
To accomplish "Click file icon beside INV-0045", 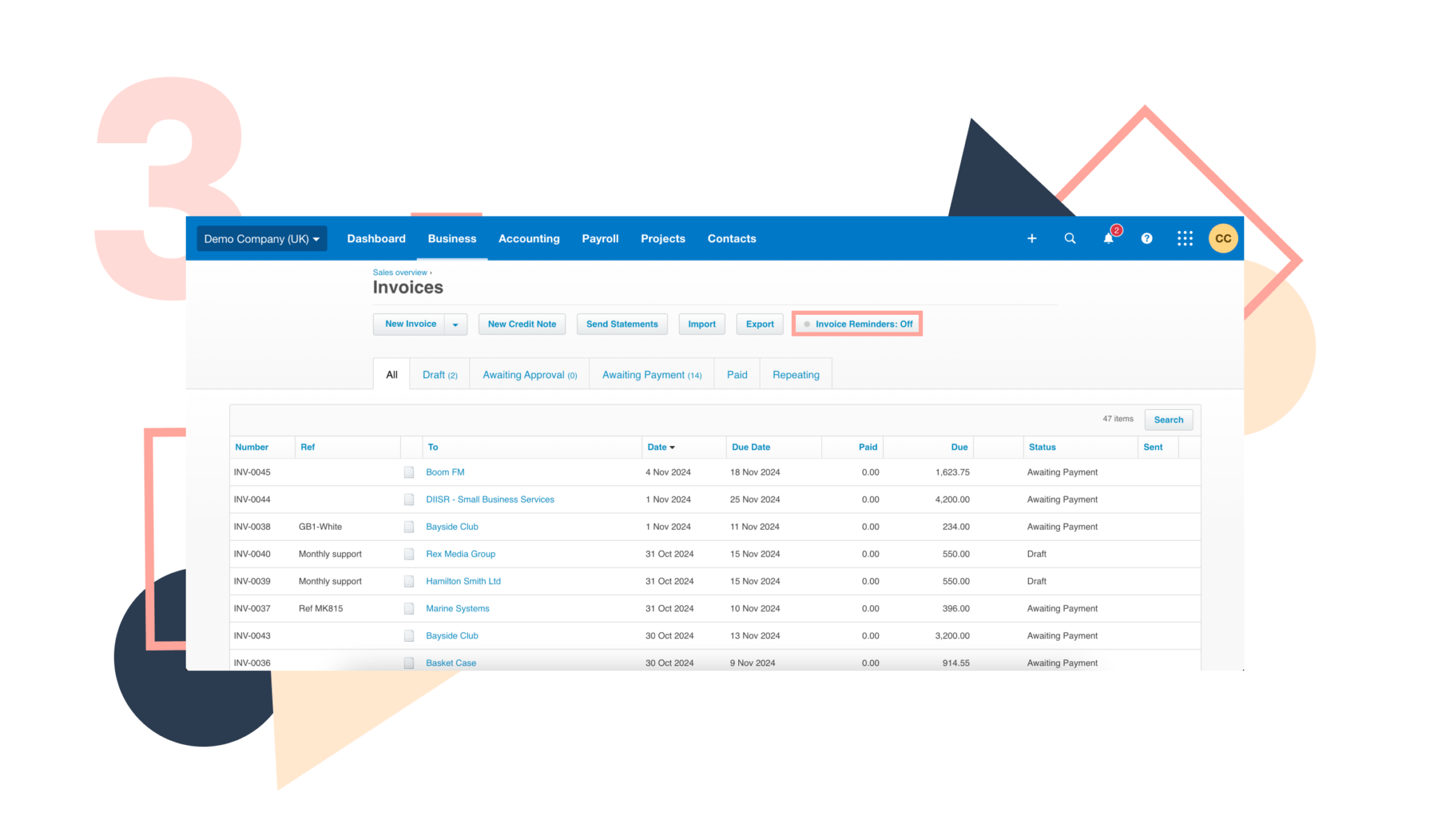I will coord(409,472).
